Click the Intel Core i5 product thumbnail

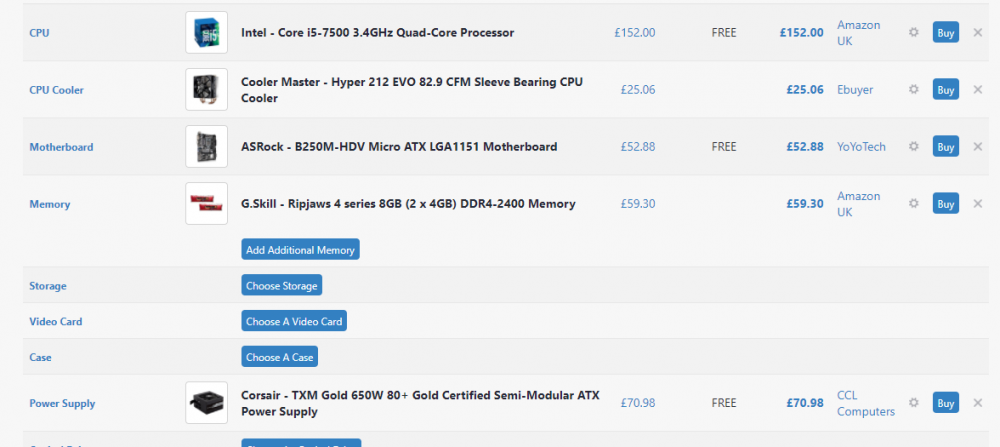click(x=207, y=33)
